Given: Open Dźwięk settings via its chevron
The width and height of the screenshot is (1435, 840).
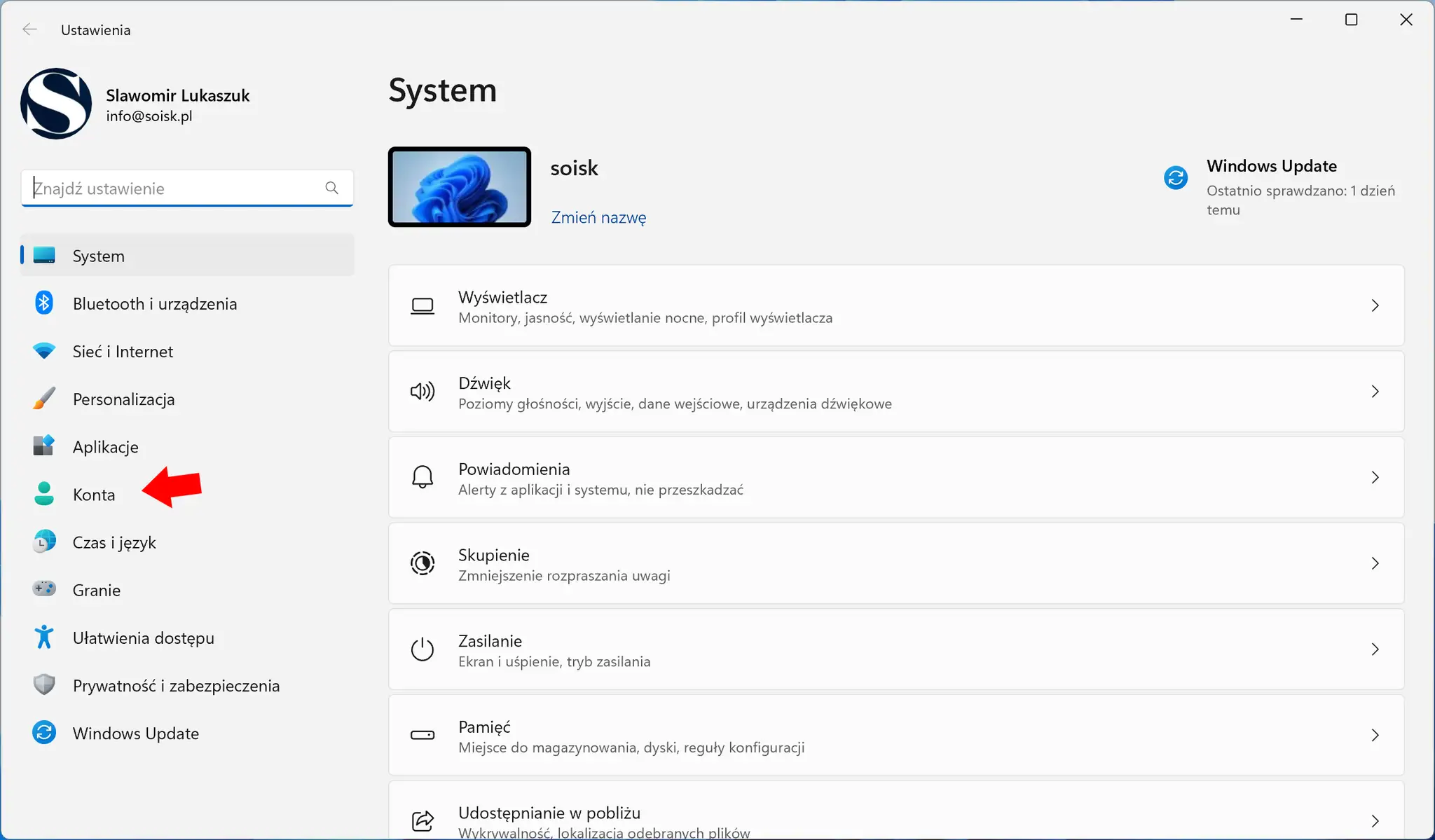Looking at the screenshot, I should [1375, 392].
